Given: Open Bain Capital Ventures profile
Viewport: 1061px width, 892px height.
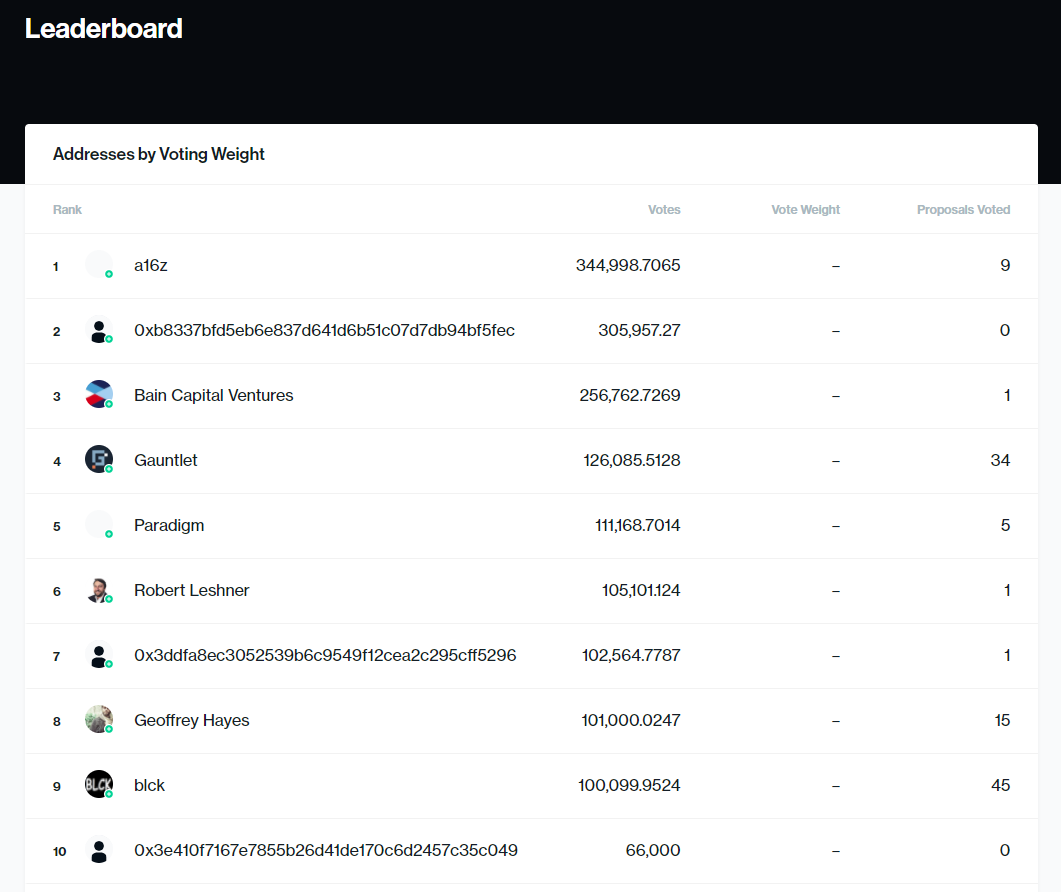Looking at the screenshot, I should click(214, 395).
